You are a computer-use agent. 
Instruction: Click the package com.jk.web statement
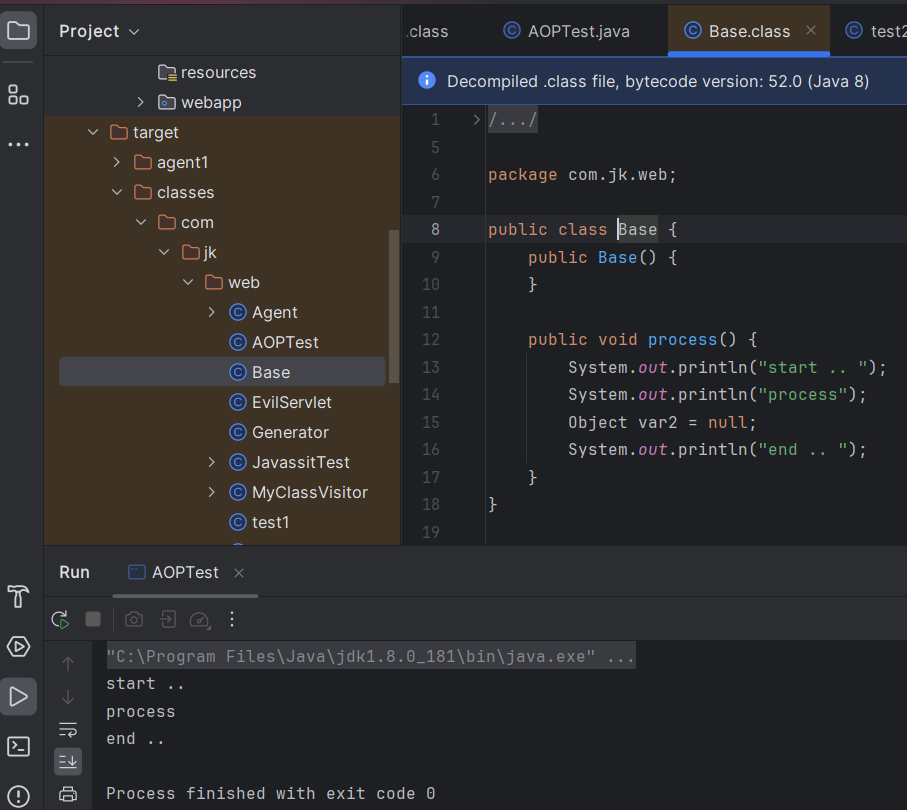[x=582, y=175]
